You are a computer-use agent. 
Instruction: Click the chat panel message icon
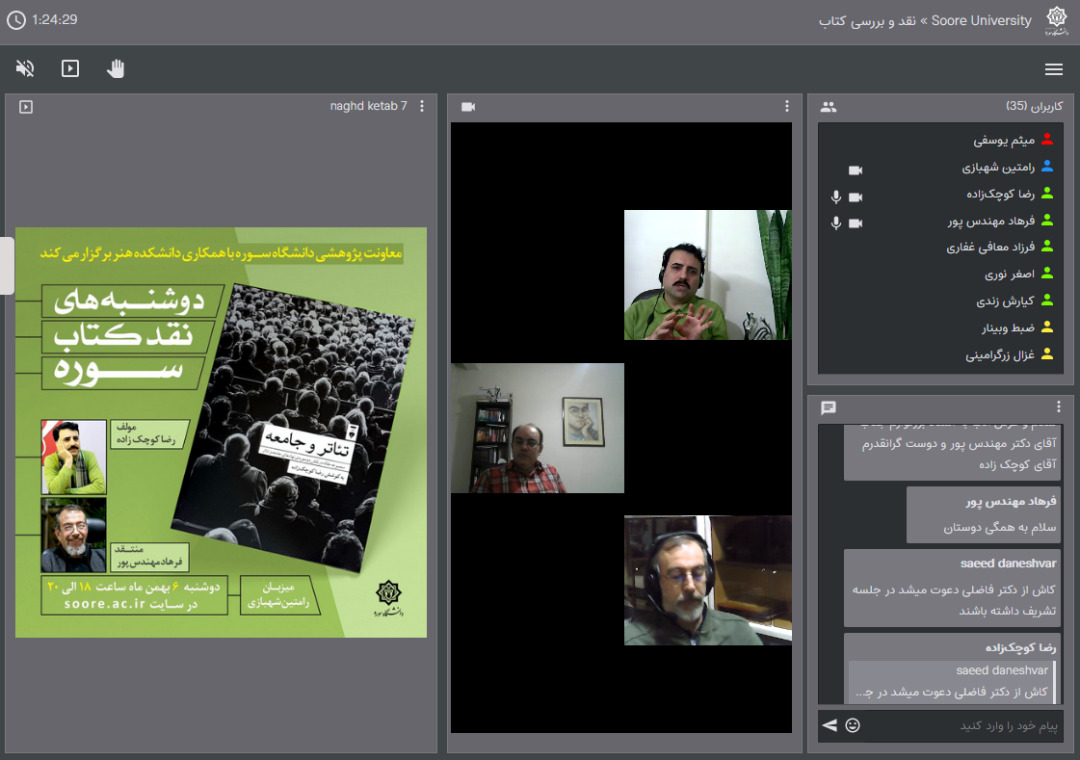(x=829, y=408)
